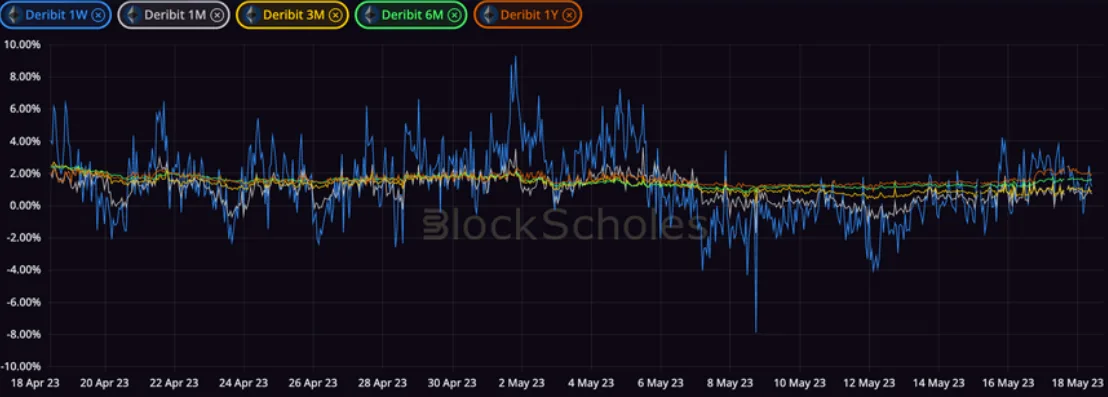Click the 30 Apr 23 date label
This screenshot has width=1108, height=397.
point(452,384)
